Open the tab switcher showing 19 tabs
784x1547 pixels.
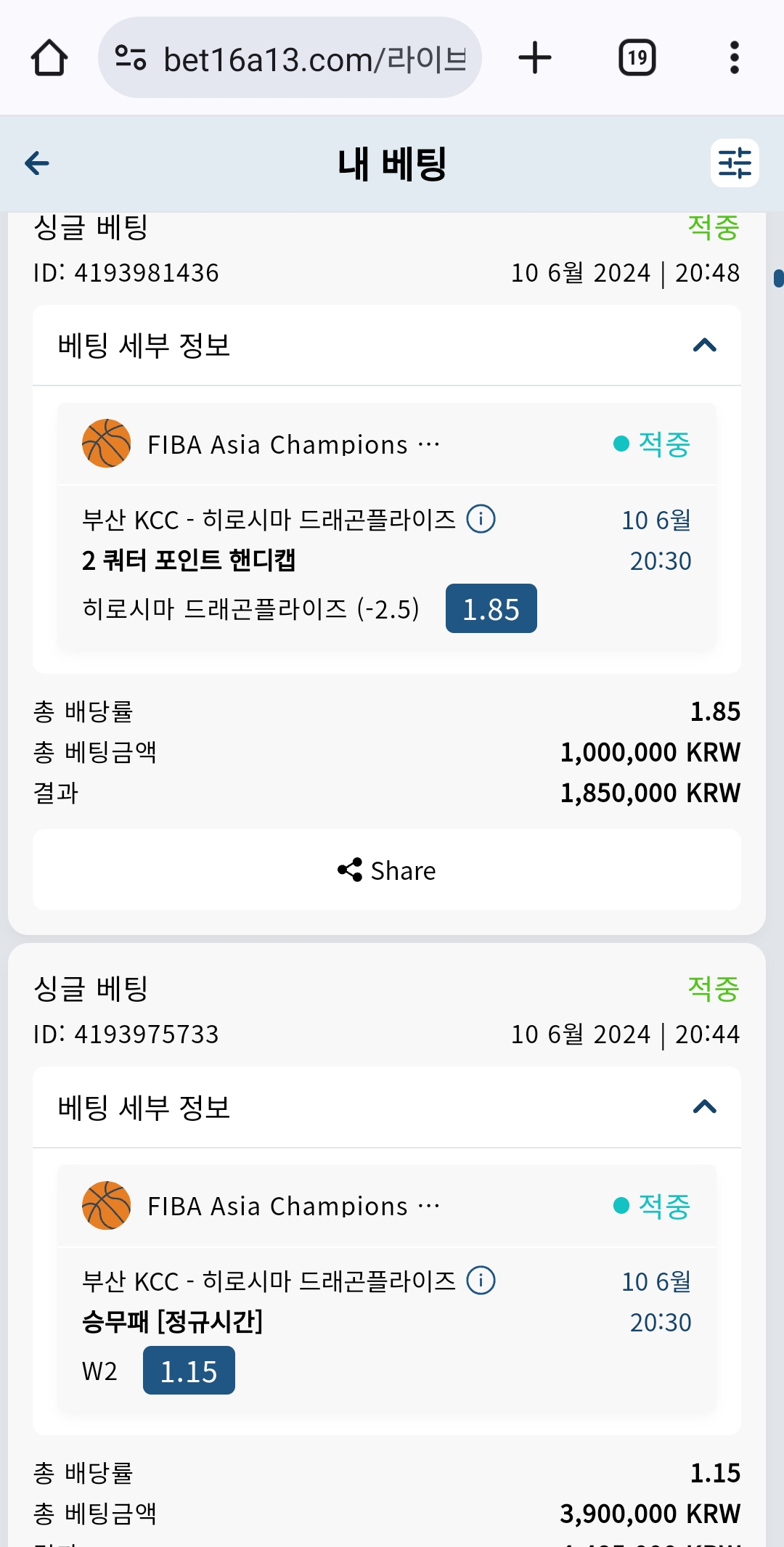pyautogui.click(x=637, y=58)
